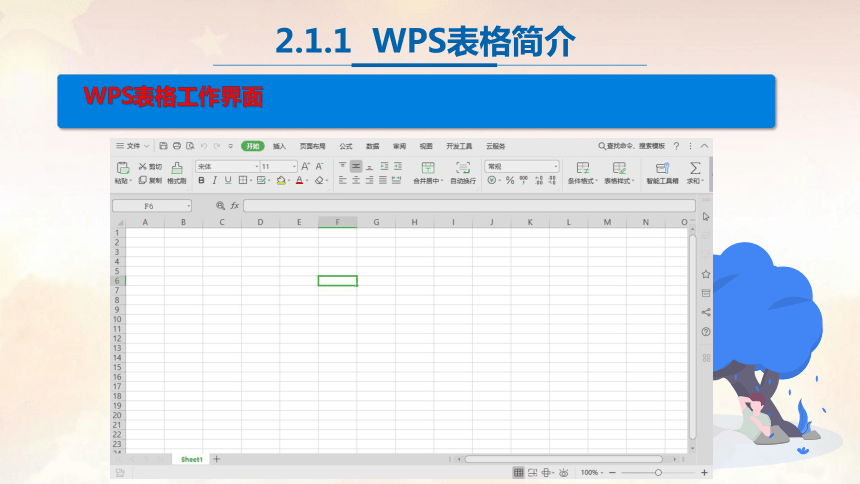Screen dimensions: 860x484
Task: Click the selection arrow icon in sidebar
Action: 706,217
